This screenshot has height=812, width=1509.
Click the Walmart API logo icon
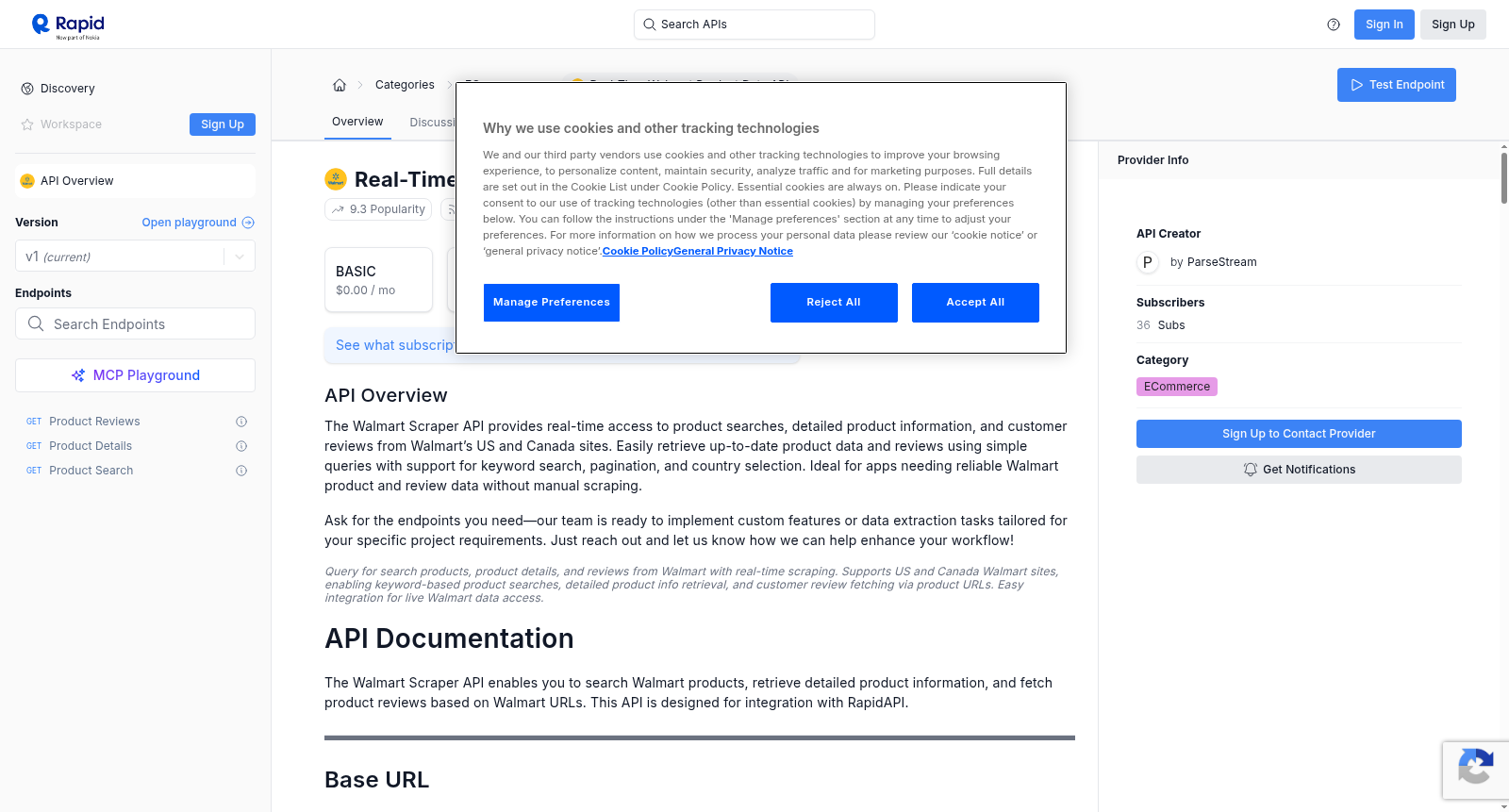pos(336,179)
